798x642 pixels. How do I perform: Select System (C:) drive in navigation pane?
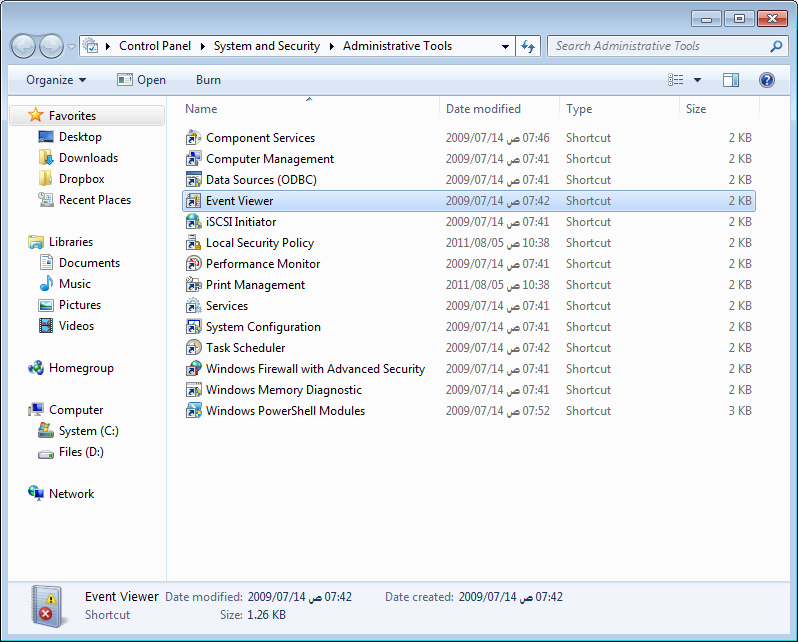click(88, 431)
